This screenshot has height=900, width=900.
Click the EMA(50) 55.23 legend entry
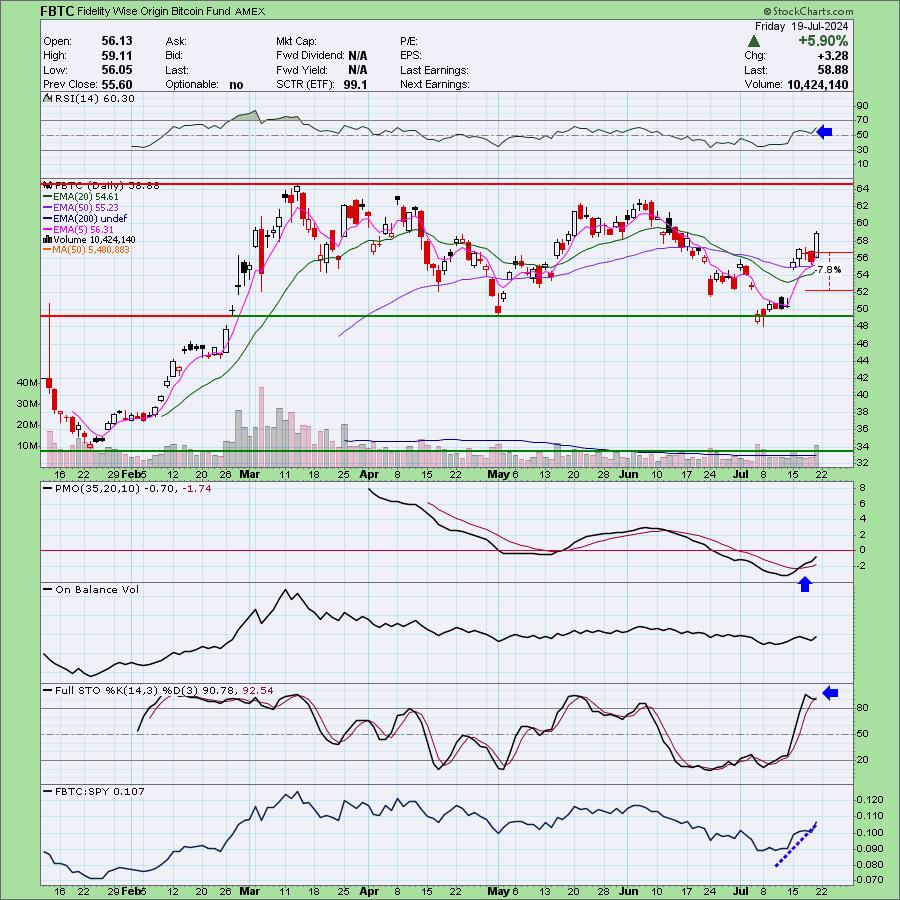[x=86, y=208]
